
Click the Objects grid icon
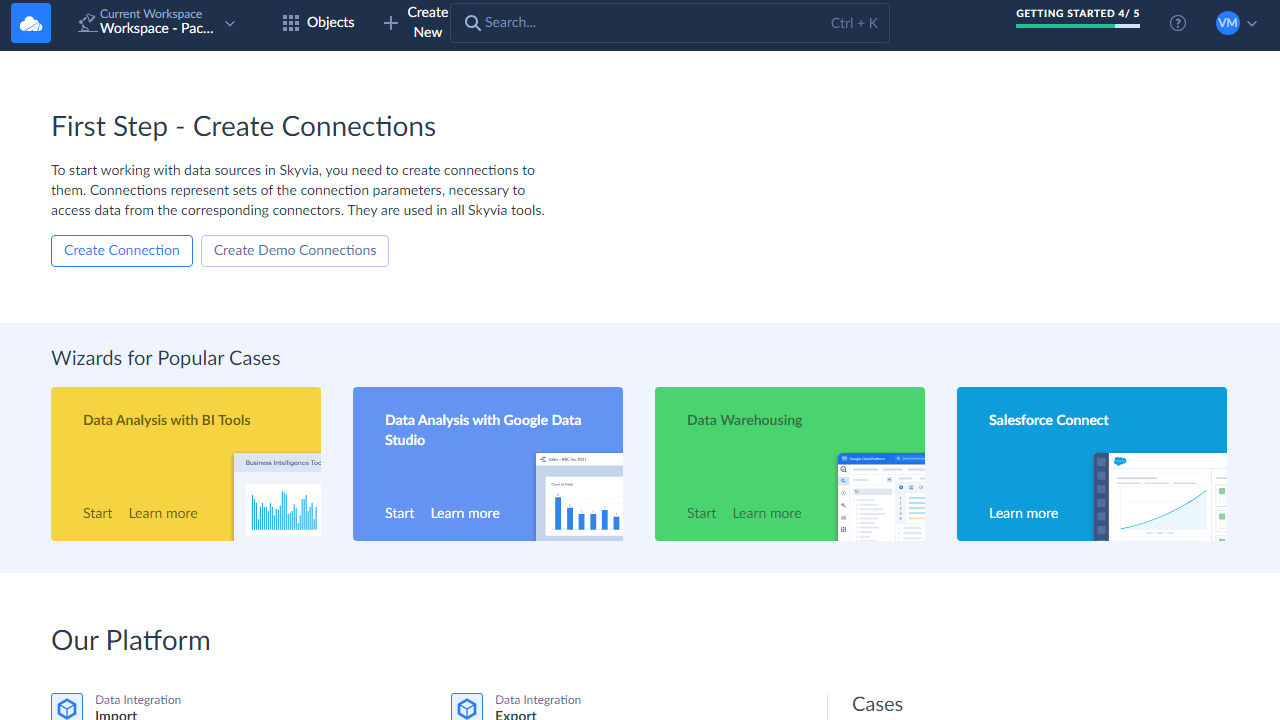pyautogui.click(x=291, y=23)
